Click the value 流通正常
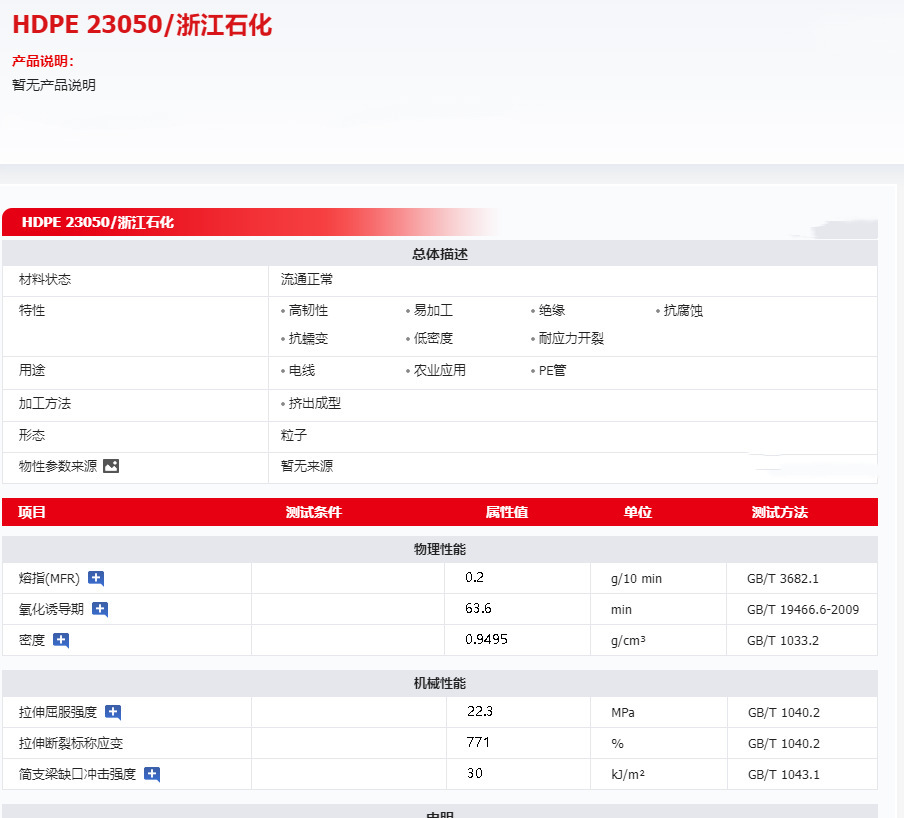904x818 pixels. [307, 280]
